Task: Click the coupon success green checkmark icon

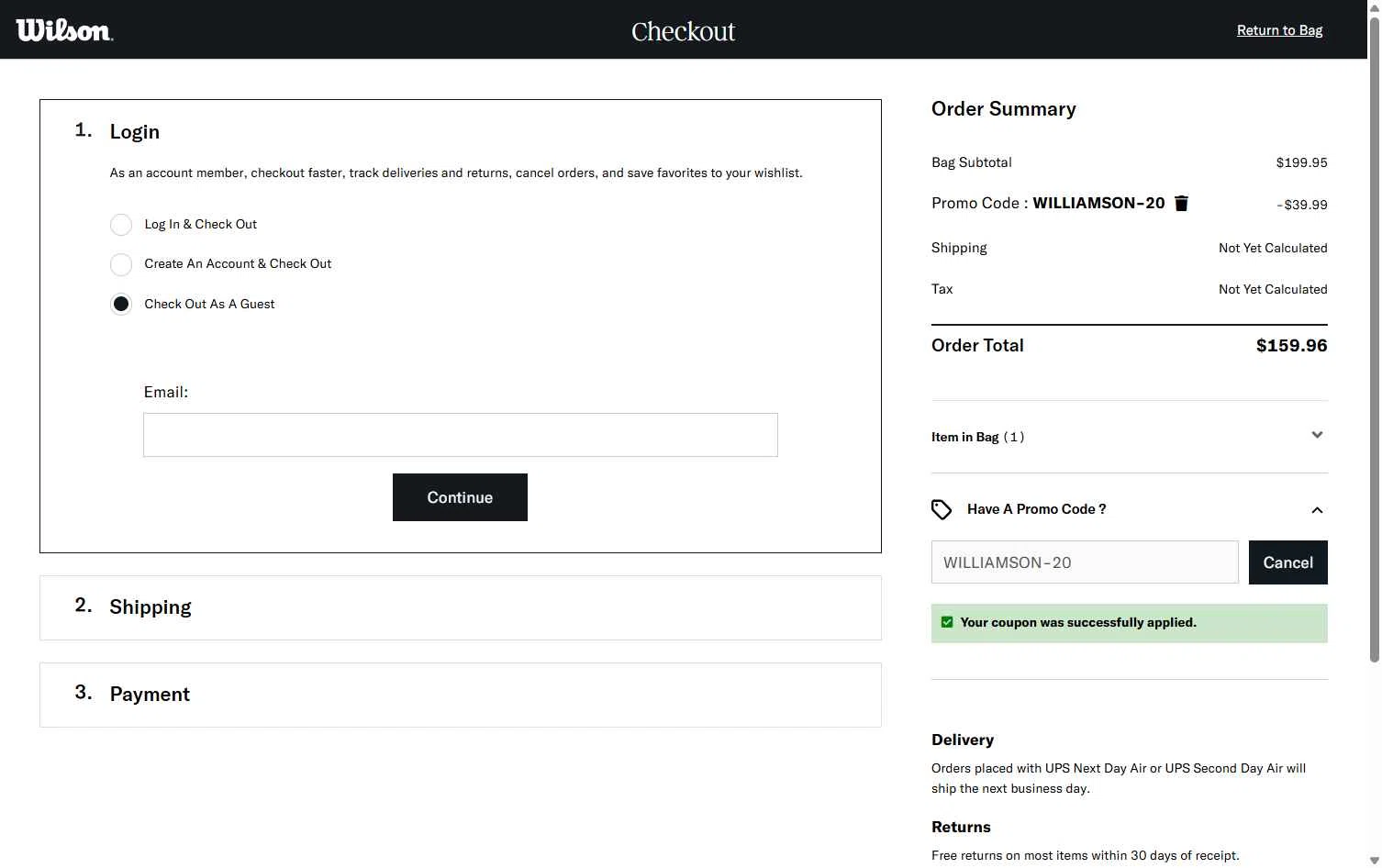Action: tap(947, 622)
